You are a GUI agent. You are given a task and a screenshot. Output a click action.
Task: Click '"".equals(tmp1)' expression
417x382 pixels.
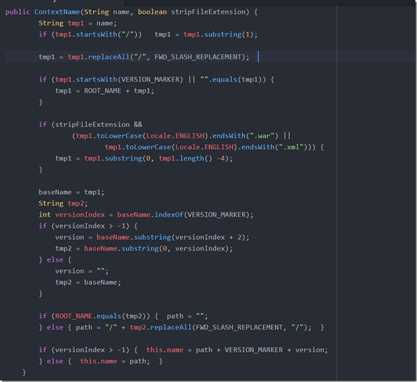232,80
